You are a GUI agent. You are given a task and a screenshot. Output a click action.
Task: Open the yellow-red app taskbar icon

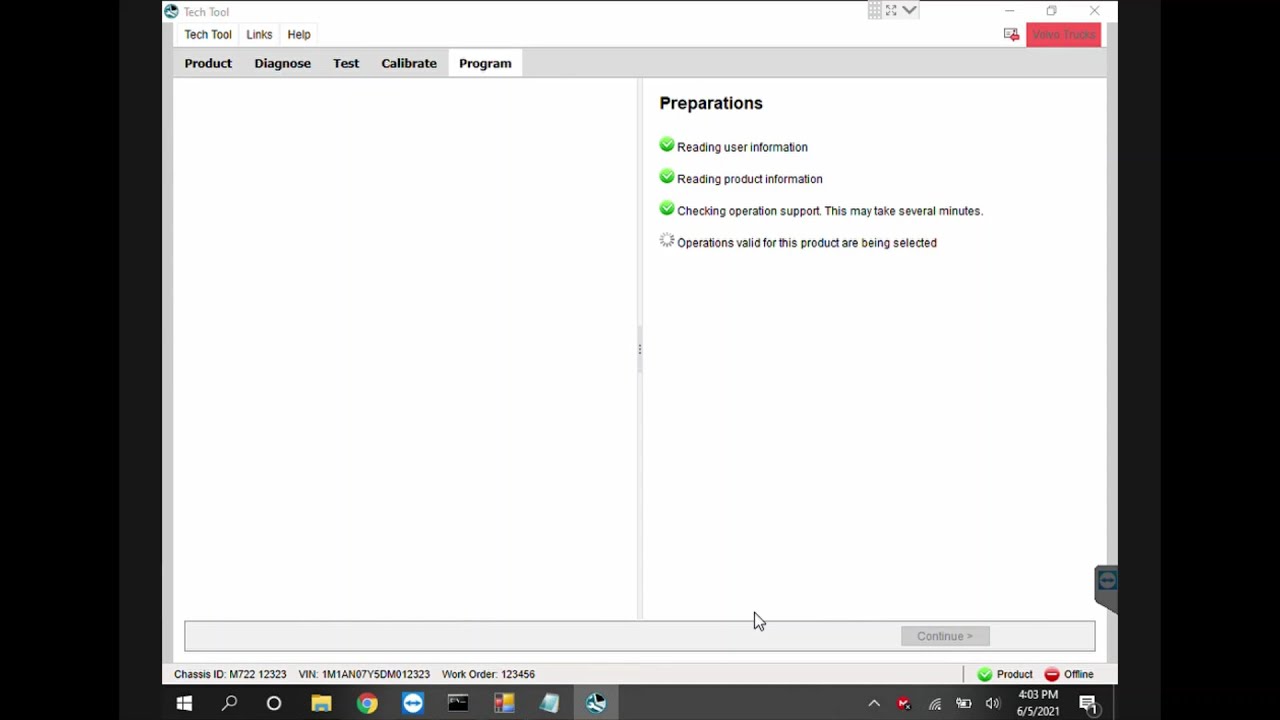click(504, 704)
